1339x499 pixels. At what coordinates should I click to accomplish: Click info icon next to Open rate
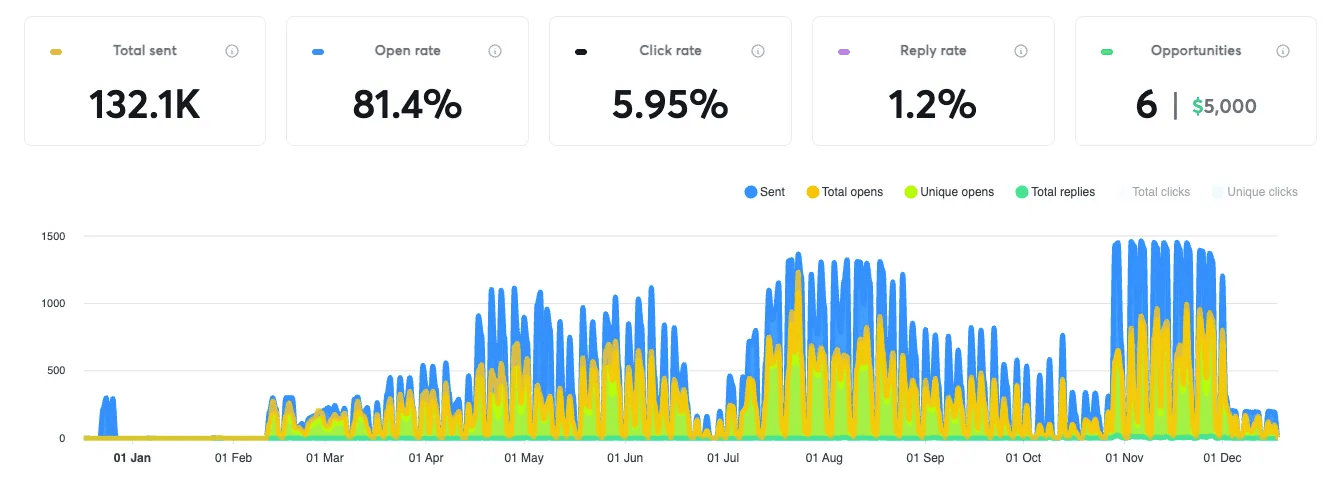pyautogui.click(x=494, y=51)
